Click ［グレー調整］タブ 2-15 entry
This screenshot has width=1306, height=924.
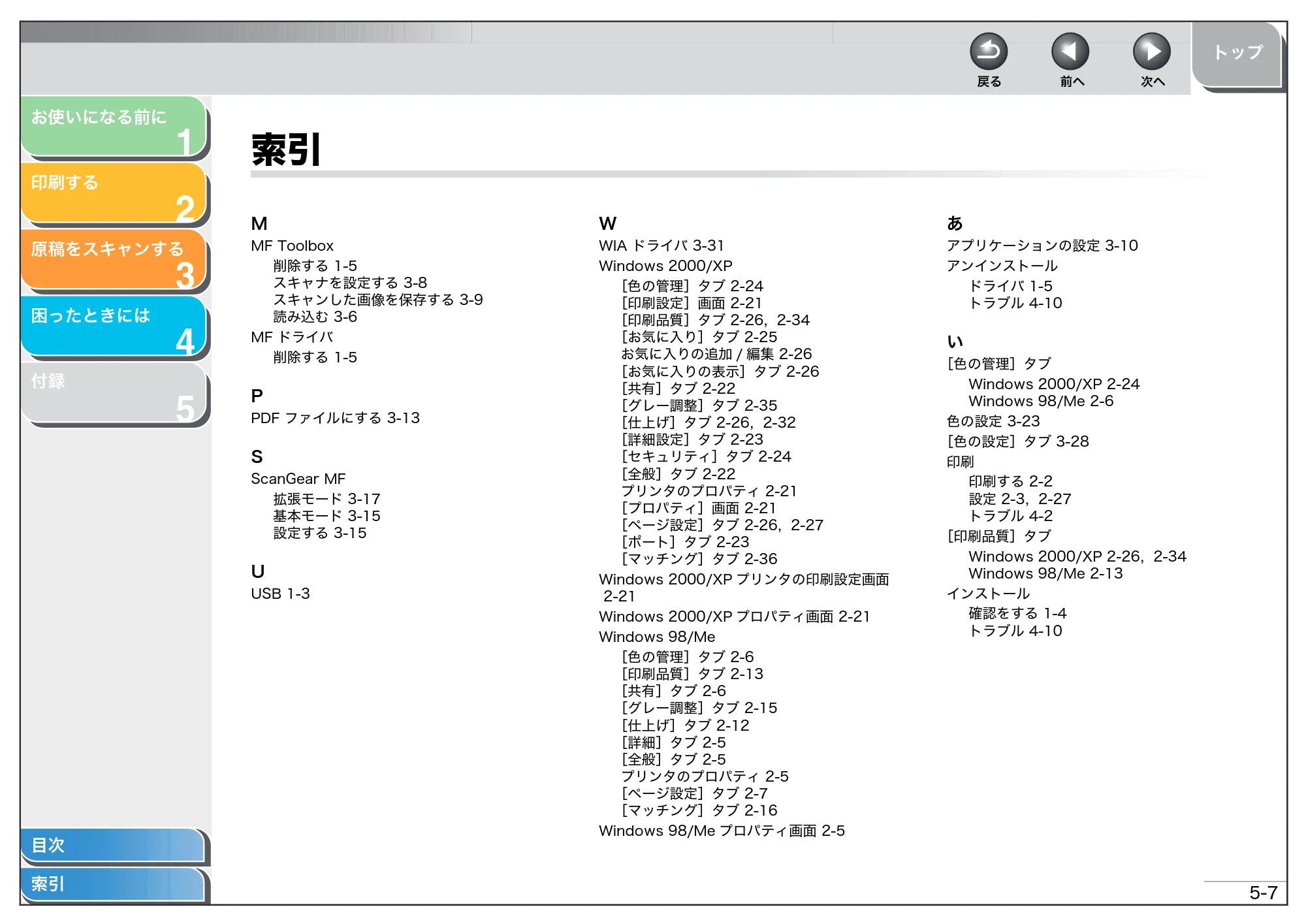pos(699,708)
